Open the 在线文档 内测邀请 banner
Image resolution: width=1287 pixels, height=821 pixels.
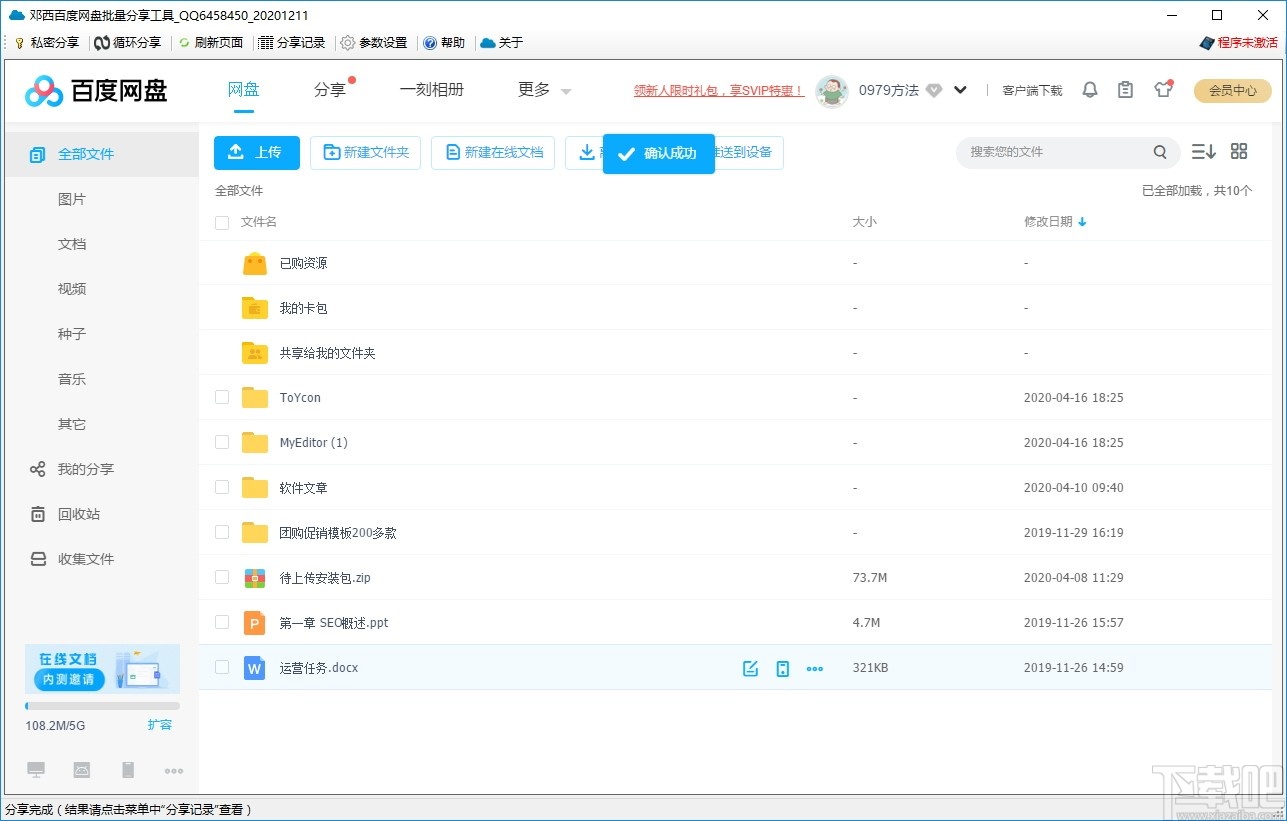point(102,669)
